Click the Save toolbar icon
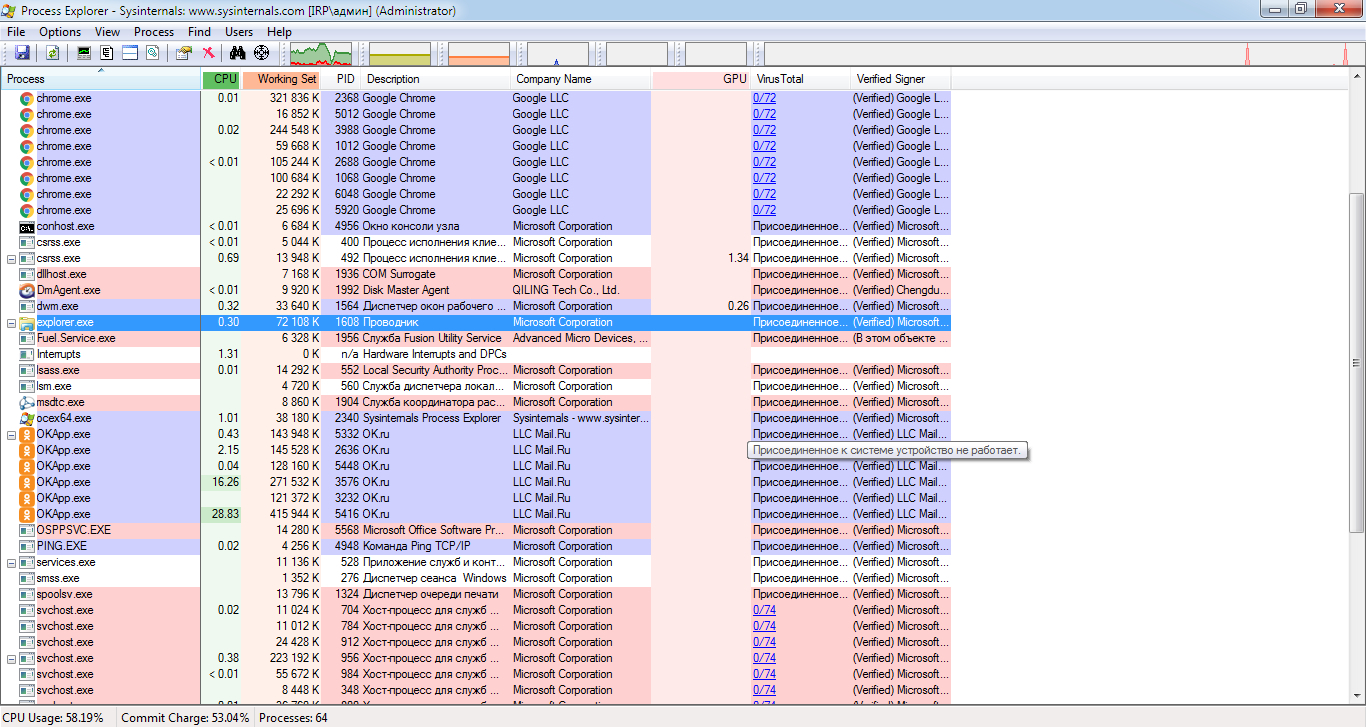The width and height of the screenshot is (1366, 728). coord(22,53)
